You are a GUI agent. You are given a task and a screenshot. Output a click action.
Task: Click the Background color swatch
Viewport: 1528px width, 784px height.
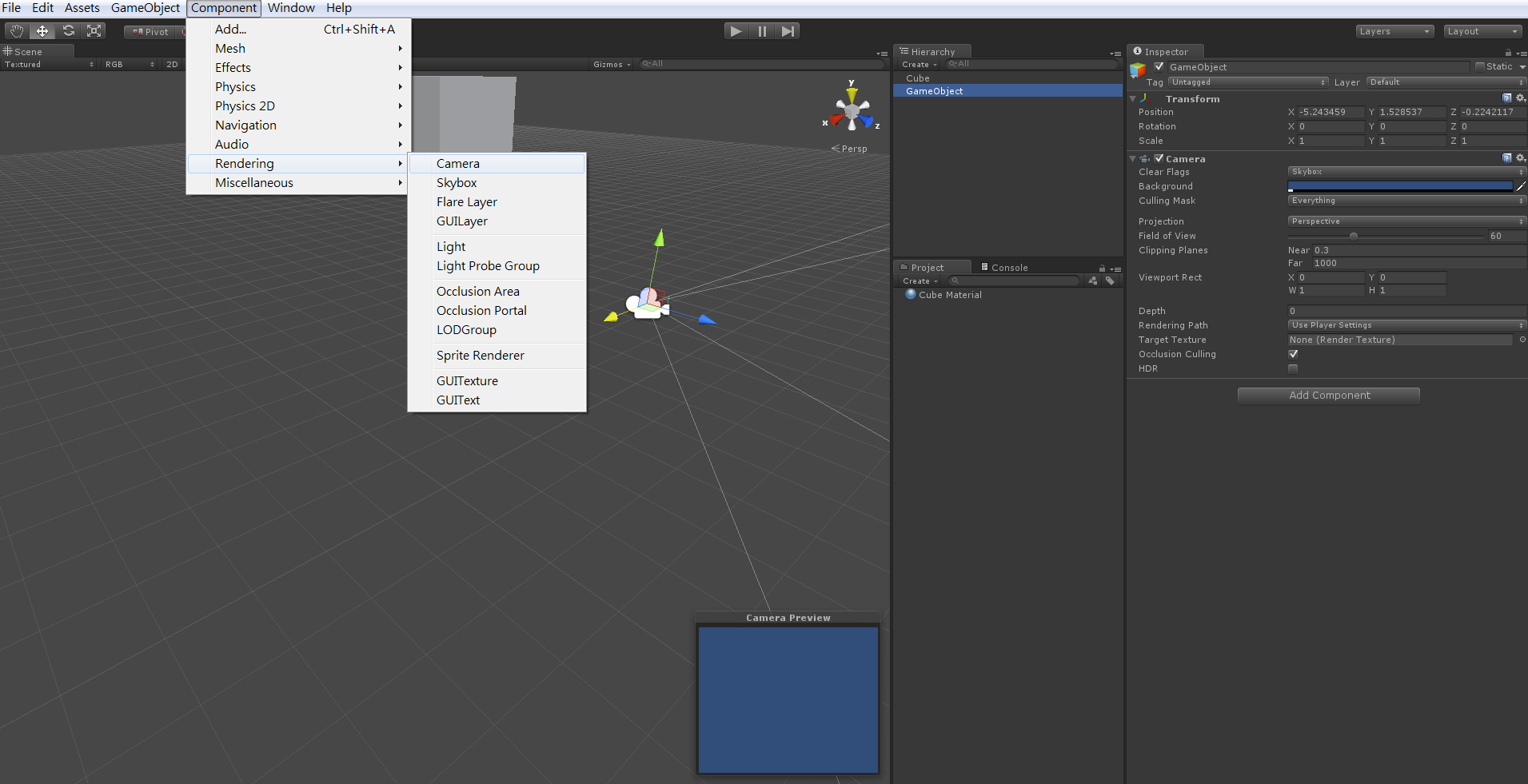coord(1401,185)
